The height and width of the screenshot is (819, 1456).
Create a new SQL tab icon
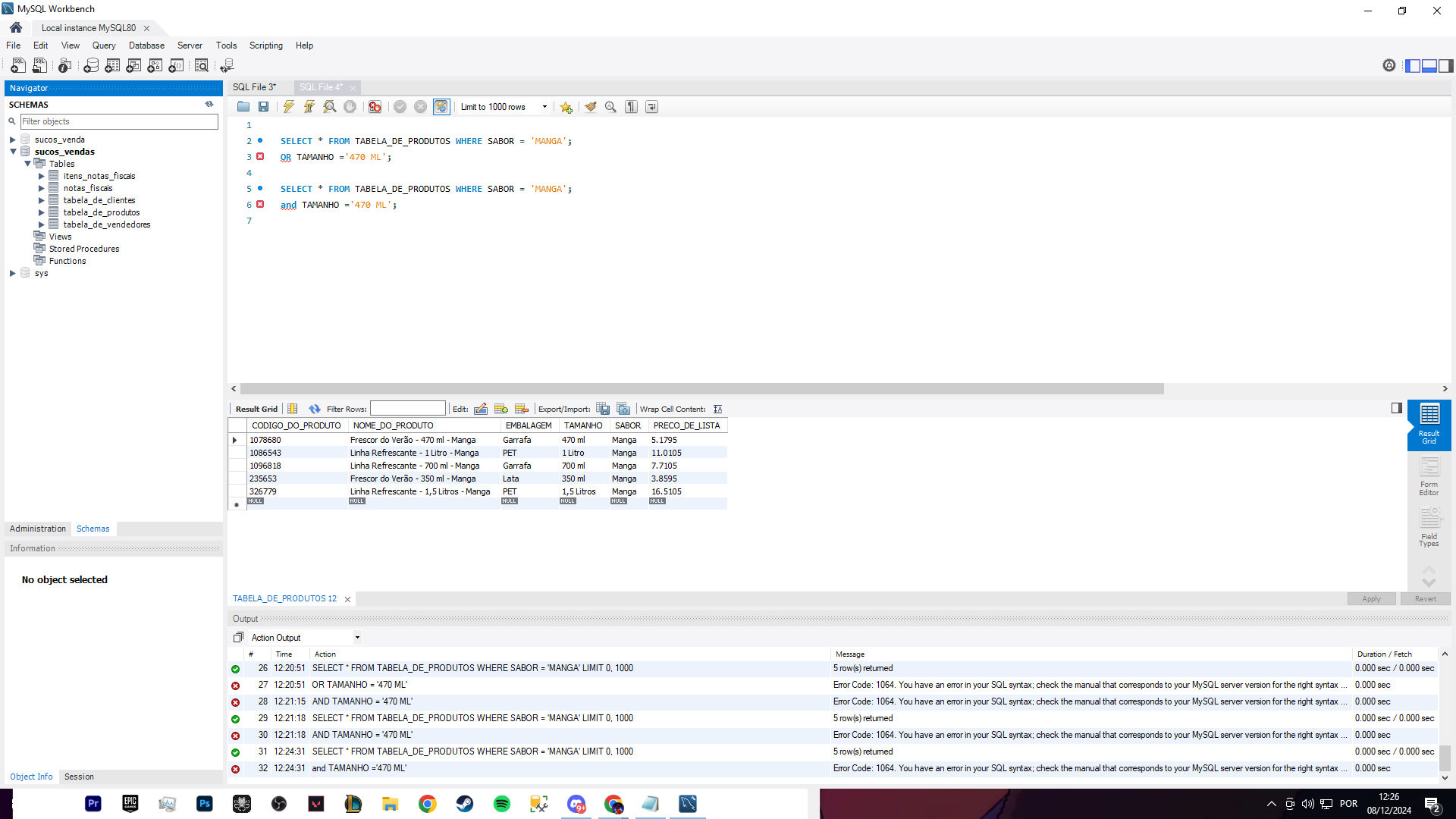pyautogui.click(x=18, y=66)
